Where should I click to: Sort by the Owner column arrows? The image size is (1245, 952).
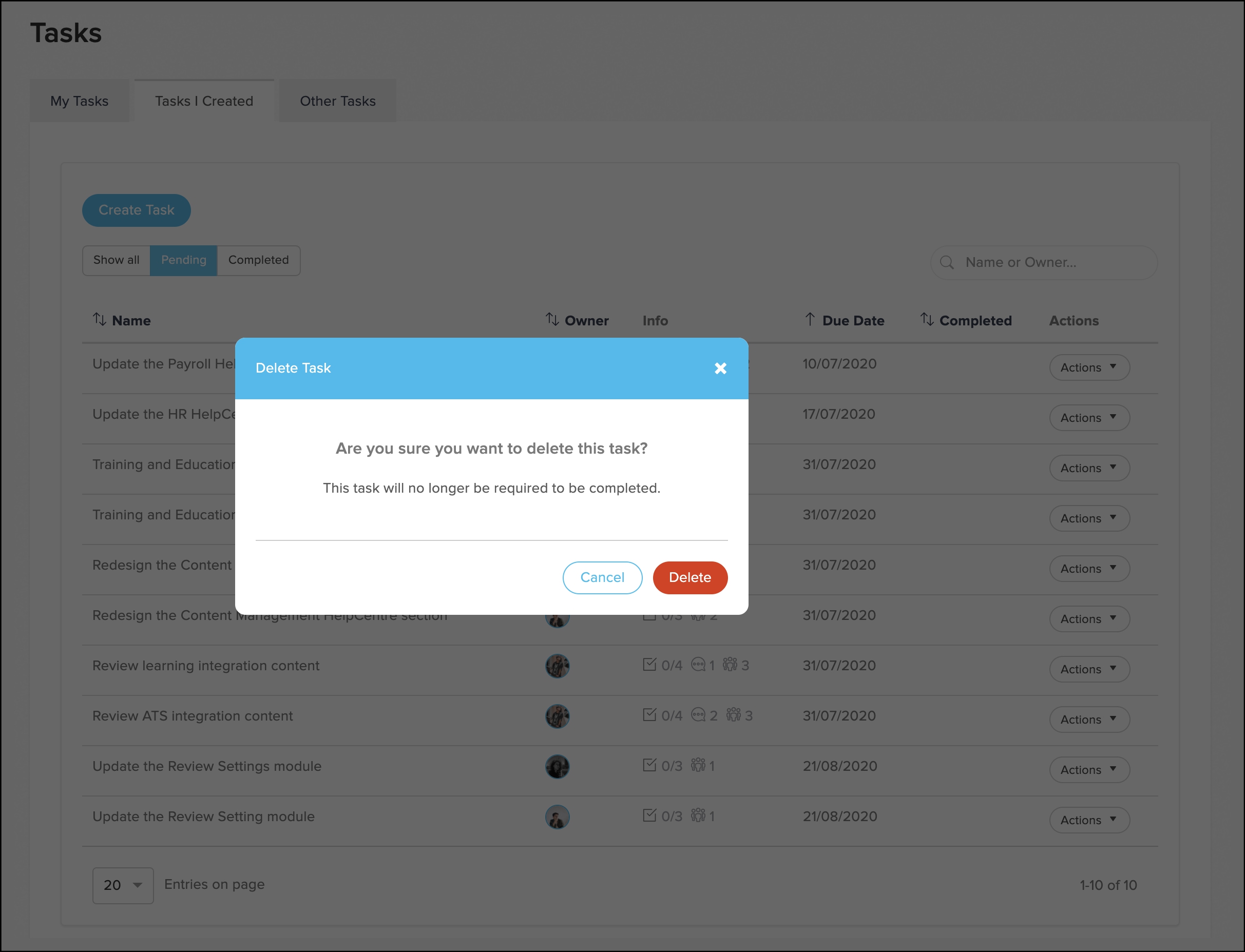552,320
